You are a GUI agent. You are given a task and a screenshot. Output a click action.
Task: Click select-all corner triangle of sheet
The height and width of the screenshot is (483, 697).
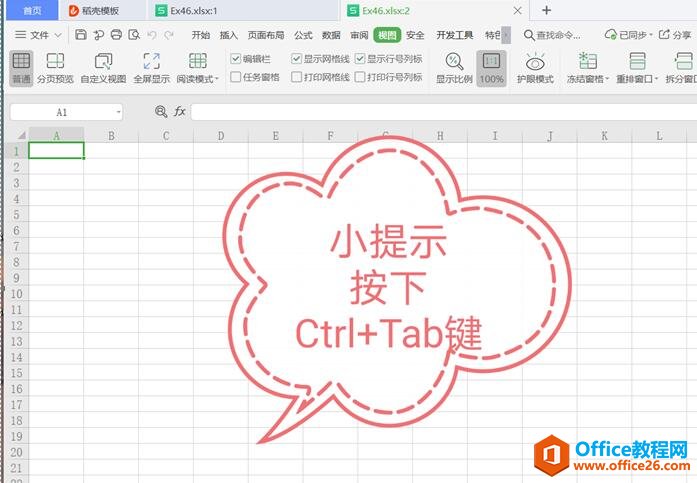point(20,135)
